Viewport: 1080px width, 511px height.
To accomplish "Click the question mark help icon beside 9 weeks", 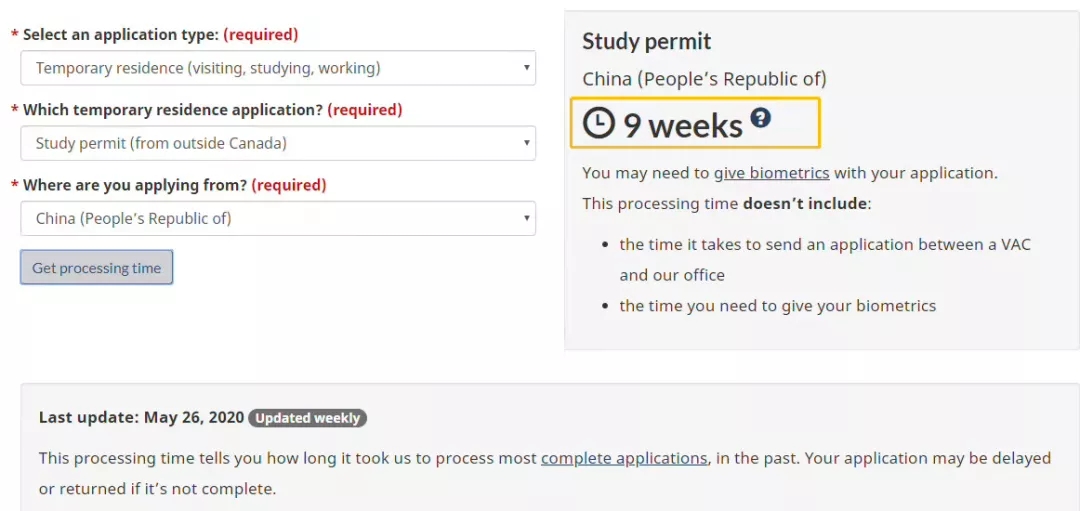I will click(x=761, y=118).
